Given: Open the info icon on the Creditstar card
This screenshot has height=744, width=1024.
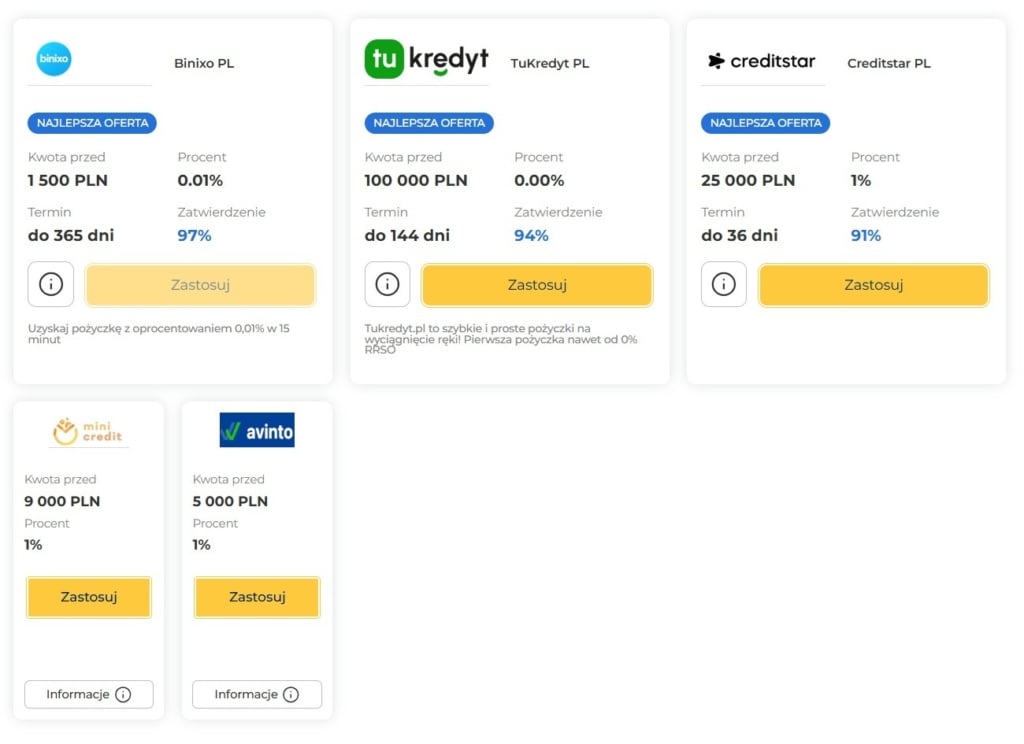Looking at the screenshot, I should (x=723, y=284).
